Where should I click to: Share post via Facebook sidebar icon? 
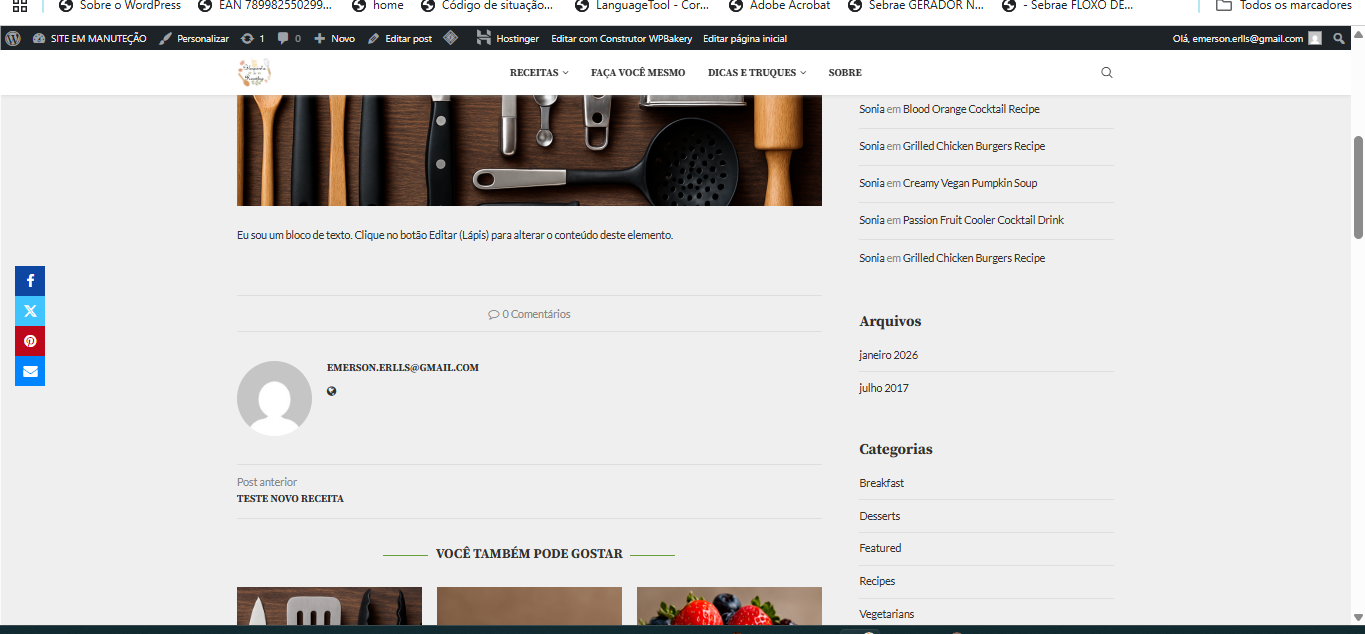pyautogui.click(x=30, y=281)
